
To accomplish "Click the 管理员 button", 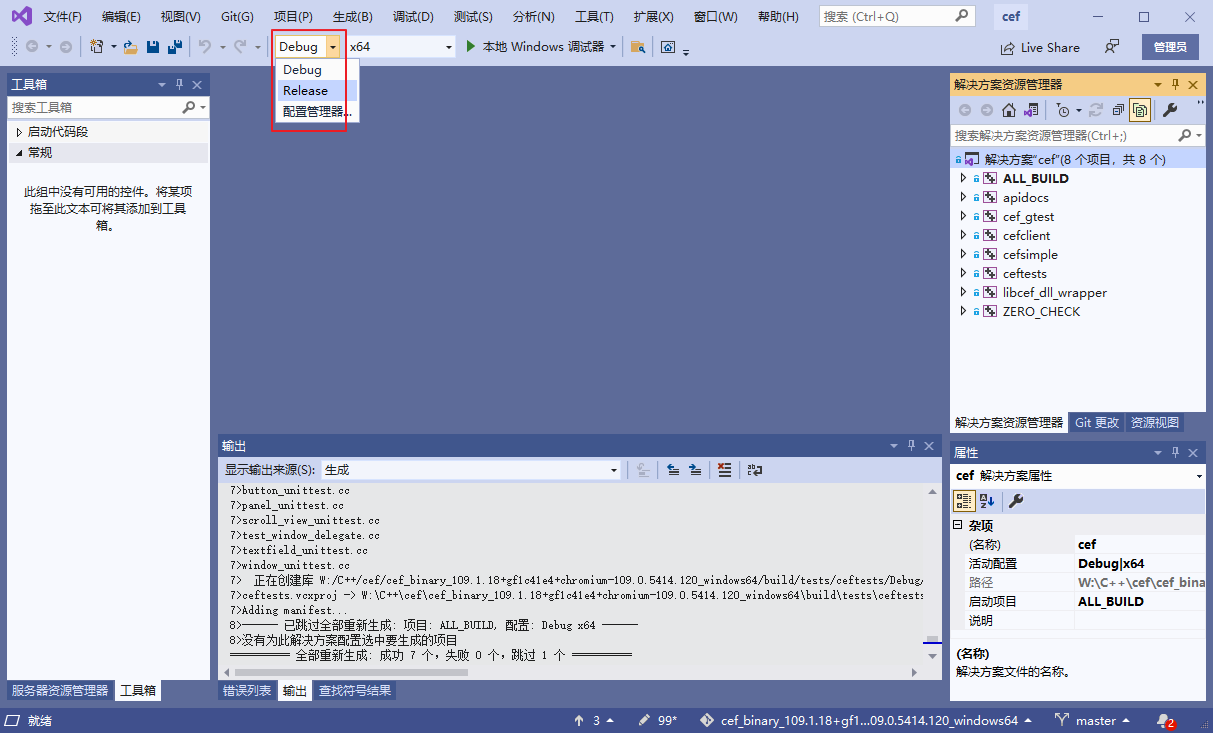I will pos(1169,46).
